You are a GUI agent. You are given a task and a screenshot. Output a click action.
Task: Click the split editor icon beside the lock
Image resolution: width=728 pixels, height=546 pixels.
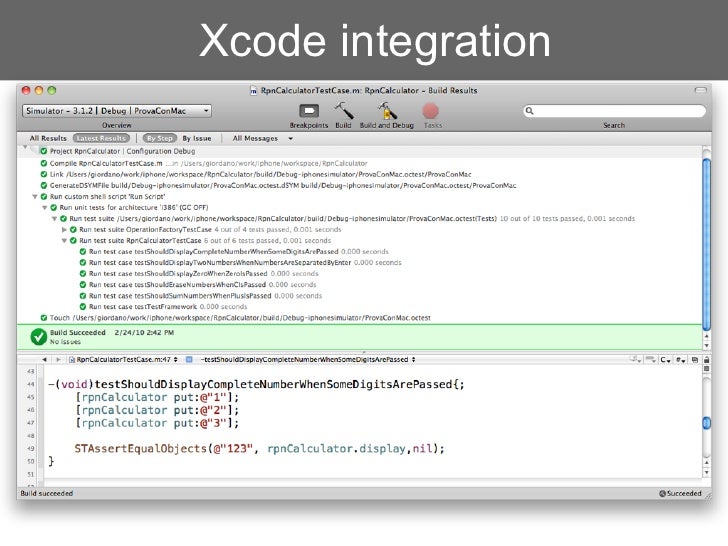pyautogui.click(x=695, y=360)
